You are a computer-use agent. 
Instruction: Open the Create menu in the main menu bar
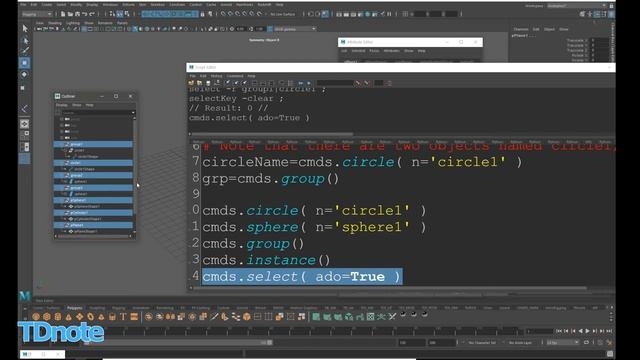[47, 4]
